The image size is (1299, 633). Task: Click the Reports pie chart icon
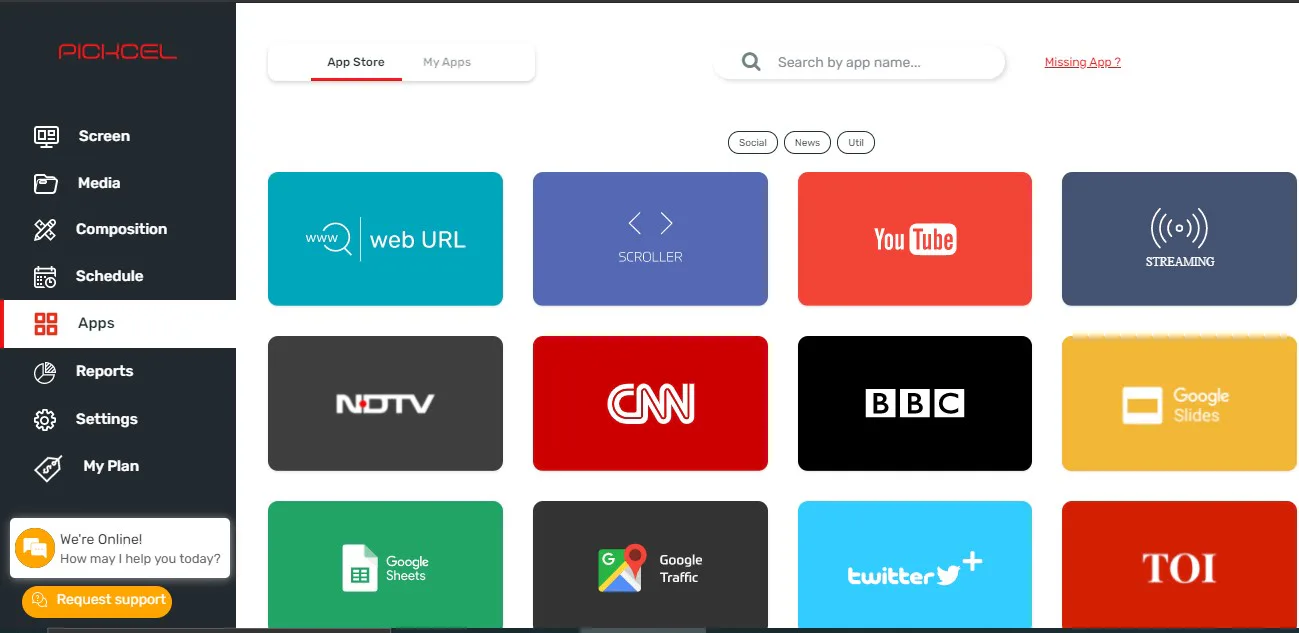46,371
